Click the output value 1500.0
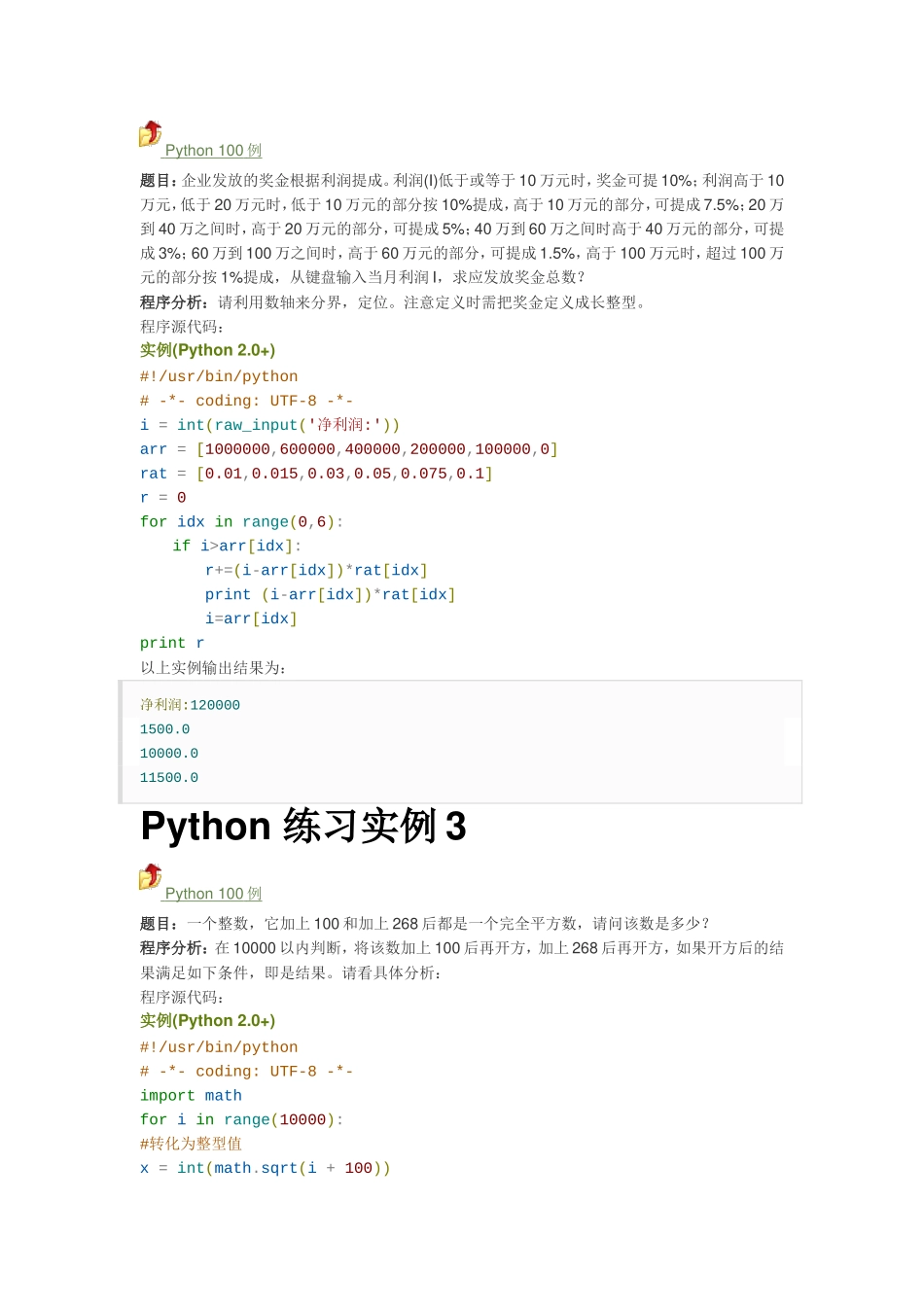Screen dimensions: 924x1307 pos(165,729)
